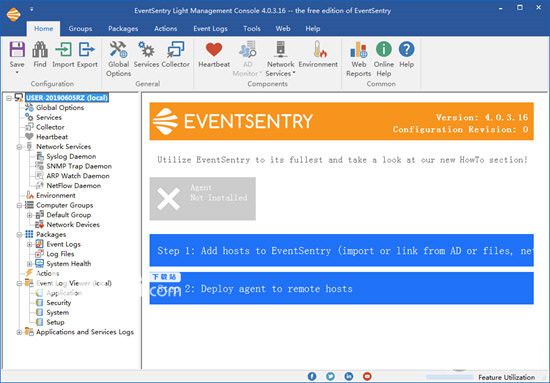Image resolution: width=550 pixels, height=383 pixels.
Task: Open the Web ribbon tab
Action: (x=283, y=29)
